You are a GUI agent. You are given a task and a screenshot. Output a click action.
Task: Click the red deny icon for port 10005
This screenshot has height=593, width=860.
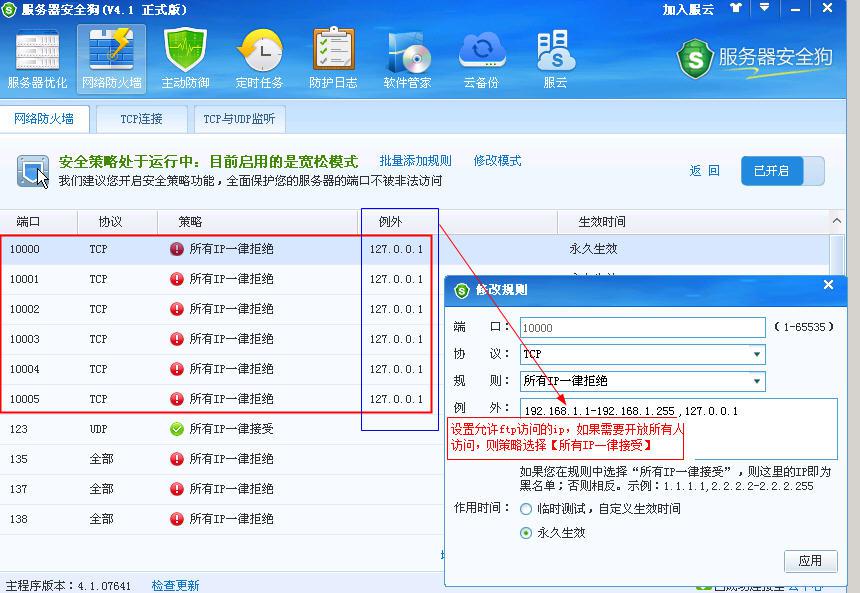point(177,399)
